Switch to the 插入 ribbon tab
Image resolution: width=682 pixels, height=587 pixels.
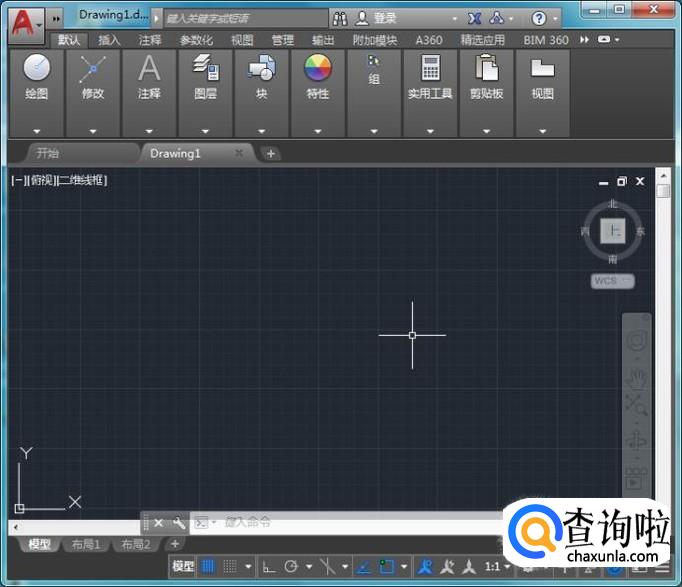click(x=109, y=40)
